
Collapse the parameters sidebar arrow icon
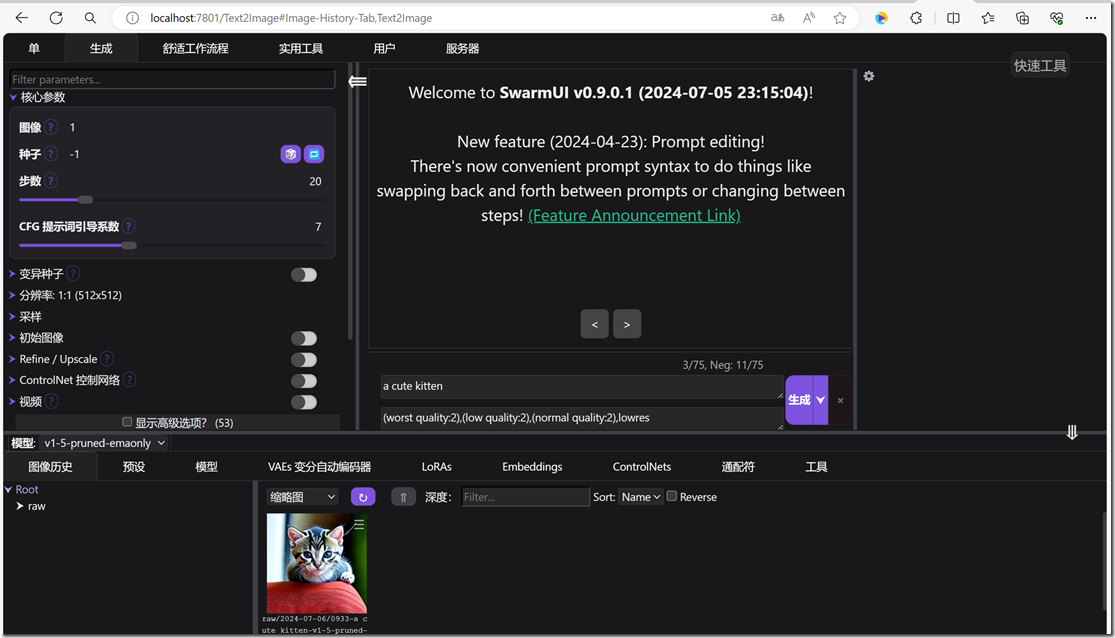click(x=358, y=81)
